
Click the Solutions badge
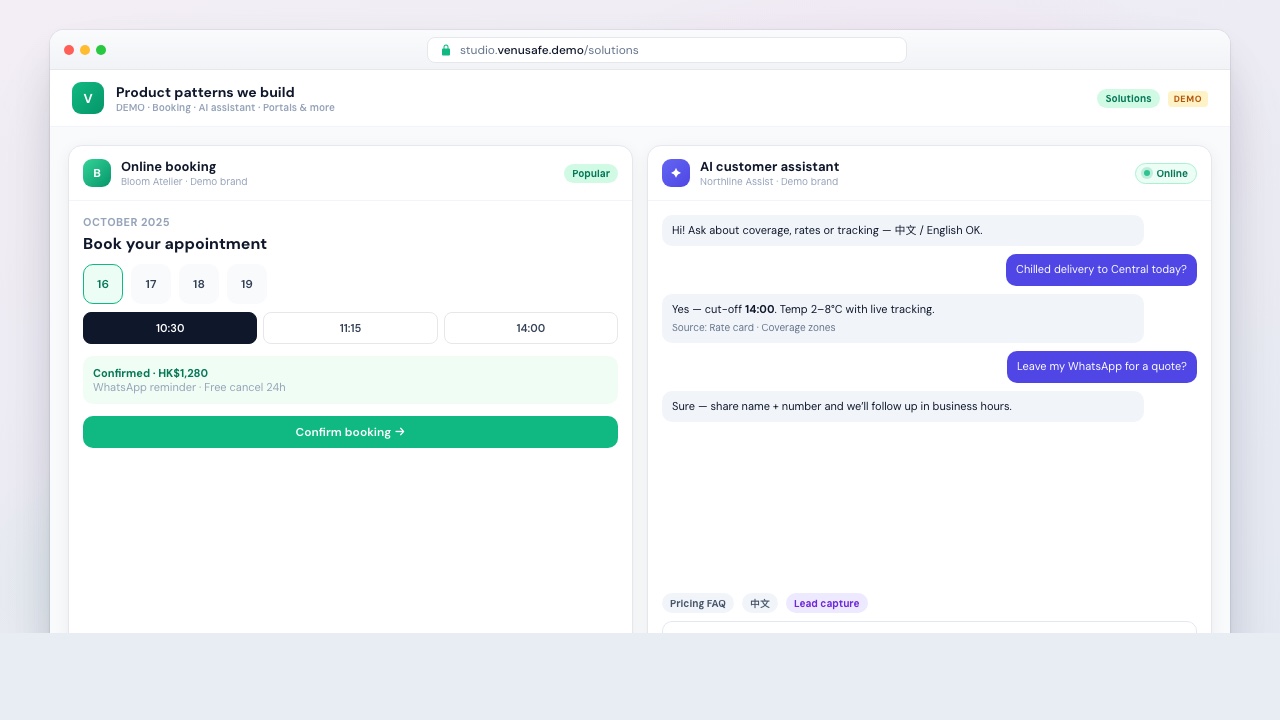tap(1128, 99)
